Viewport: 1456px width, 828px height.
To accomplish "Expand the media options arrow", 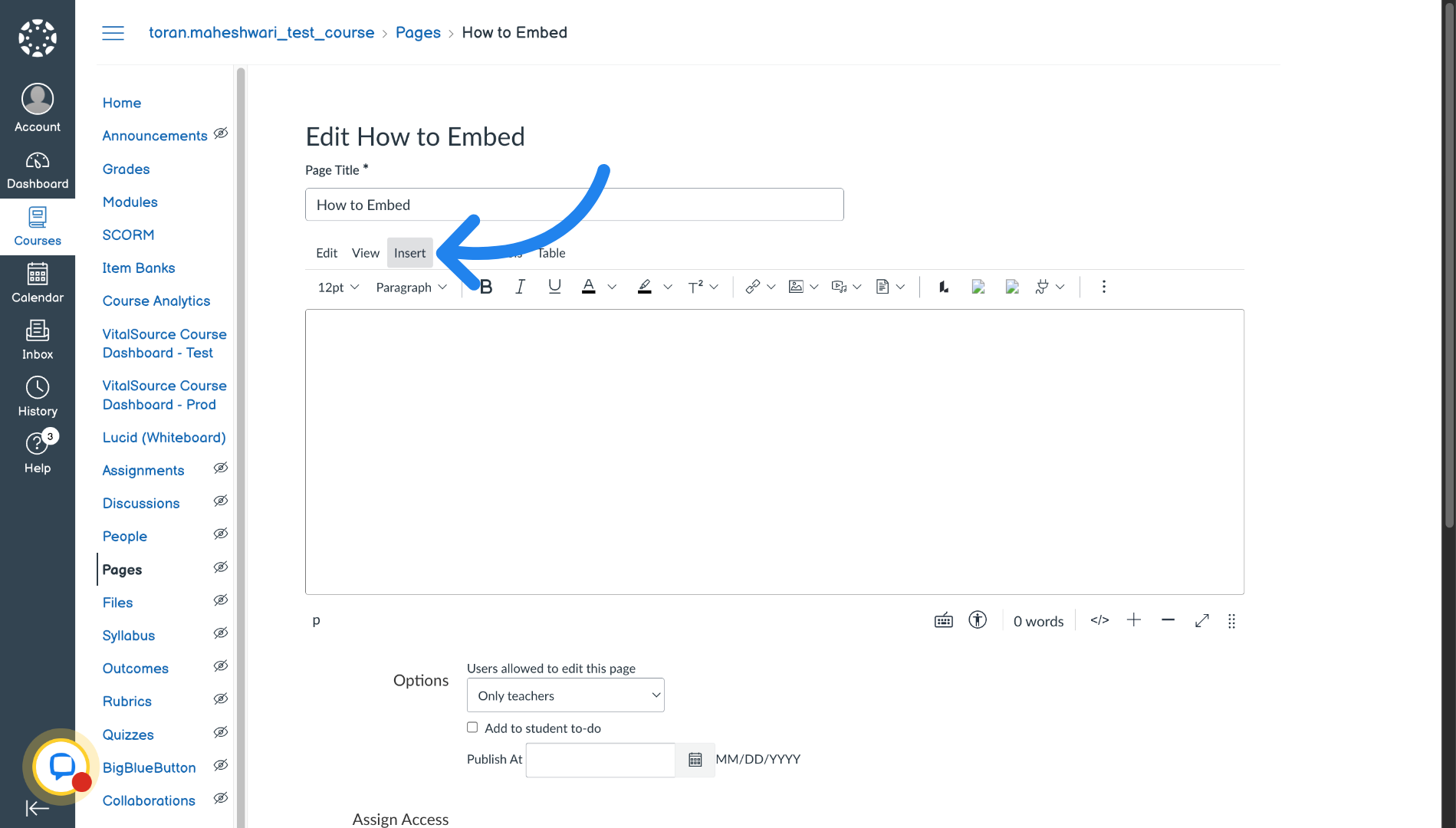I will point(857,287).
